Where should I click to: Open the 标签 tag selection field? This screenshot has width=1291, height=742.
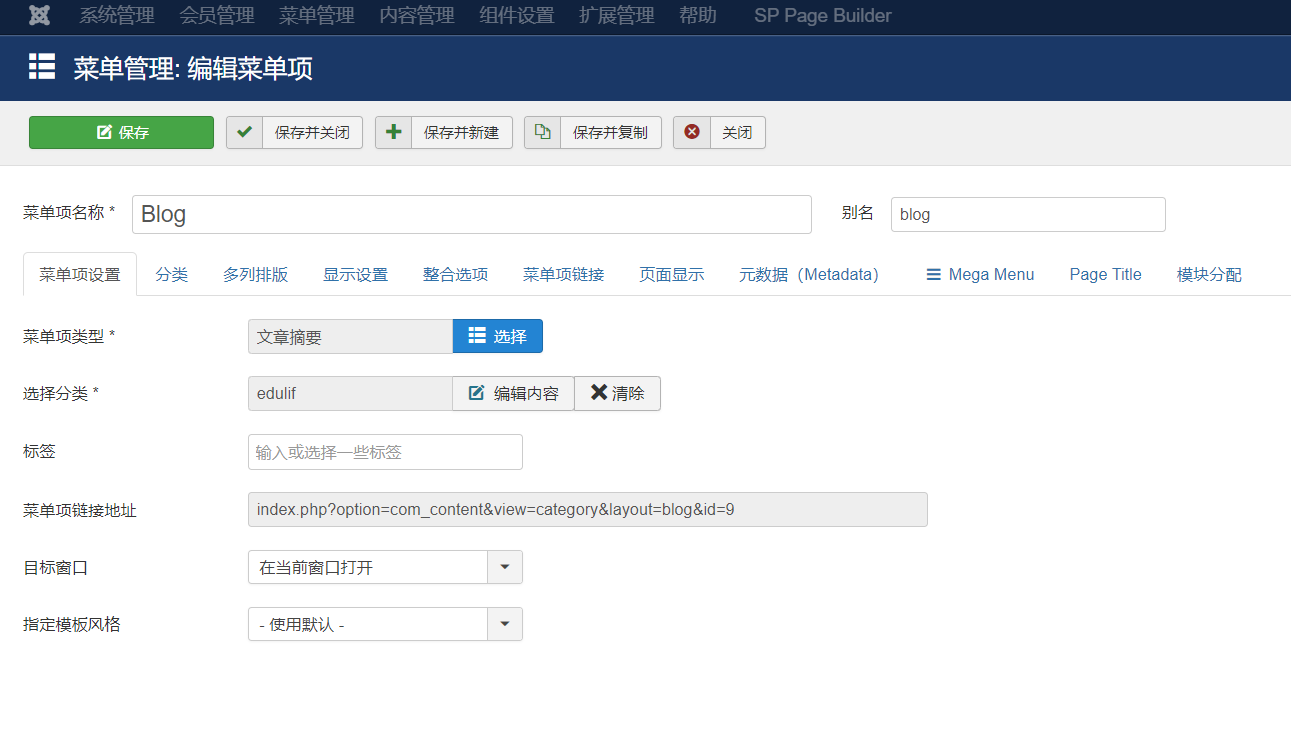385,451
